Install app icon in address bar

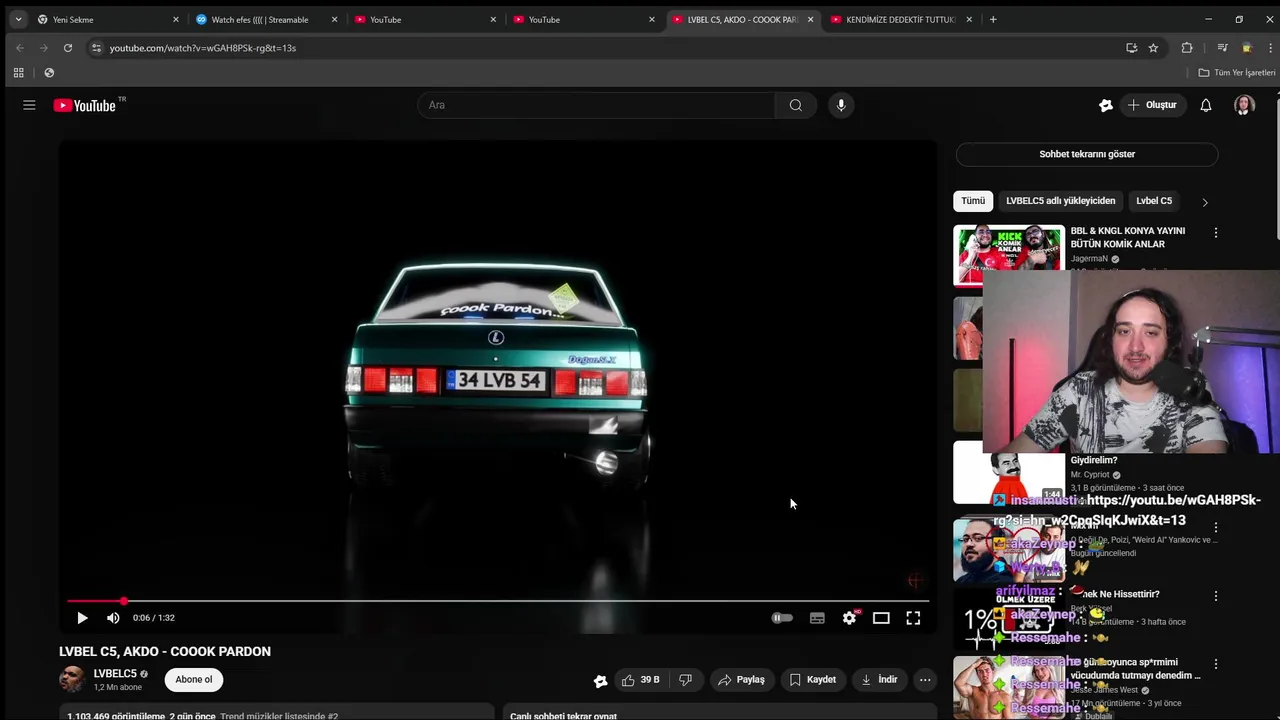[x=1131, y=48]
